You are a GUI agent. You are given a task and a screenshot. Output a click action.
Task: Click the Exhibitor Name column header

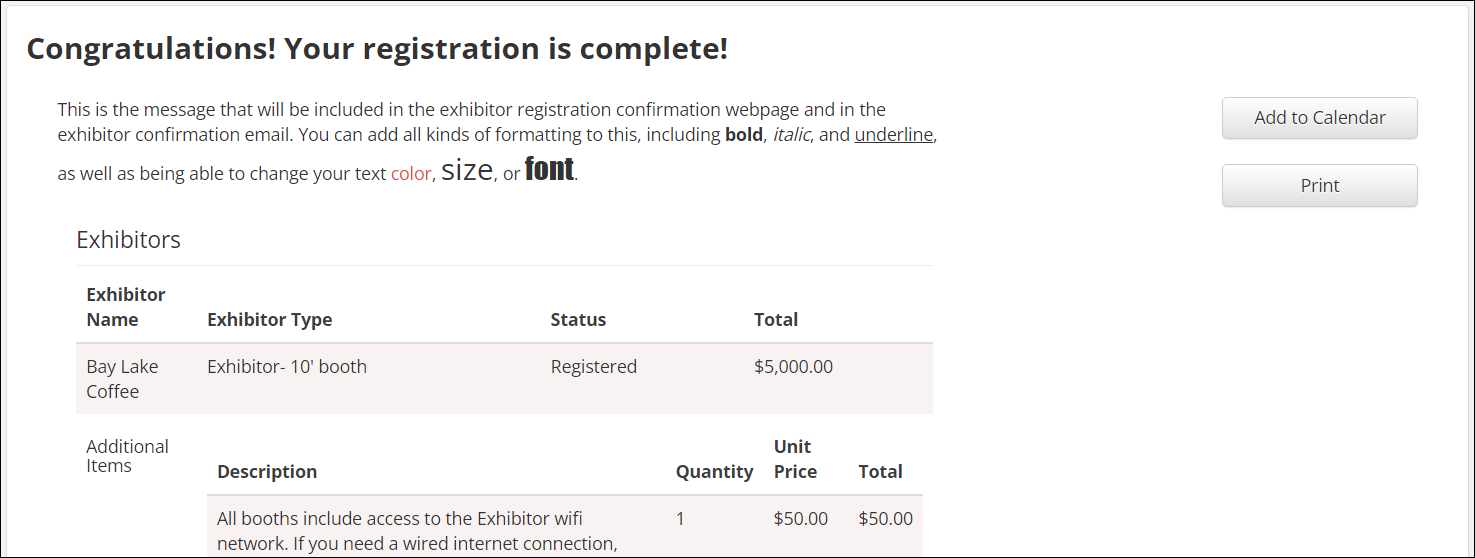126,307
